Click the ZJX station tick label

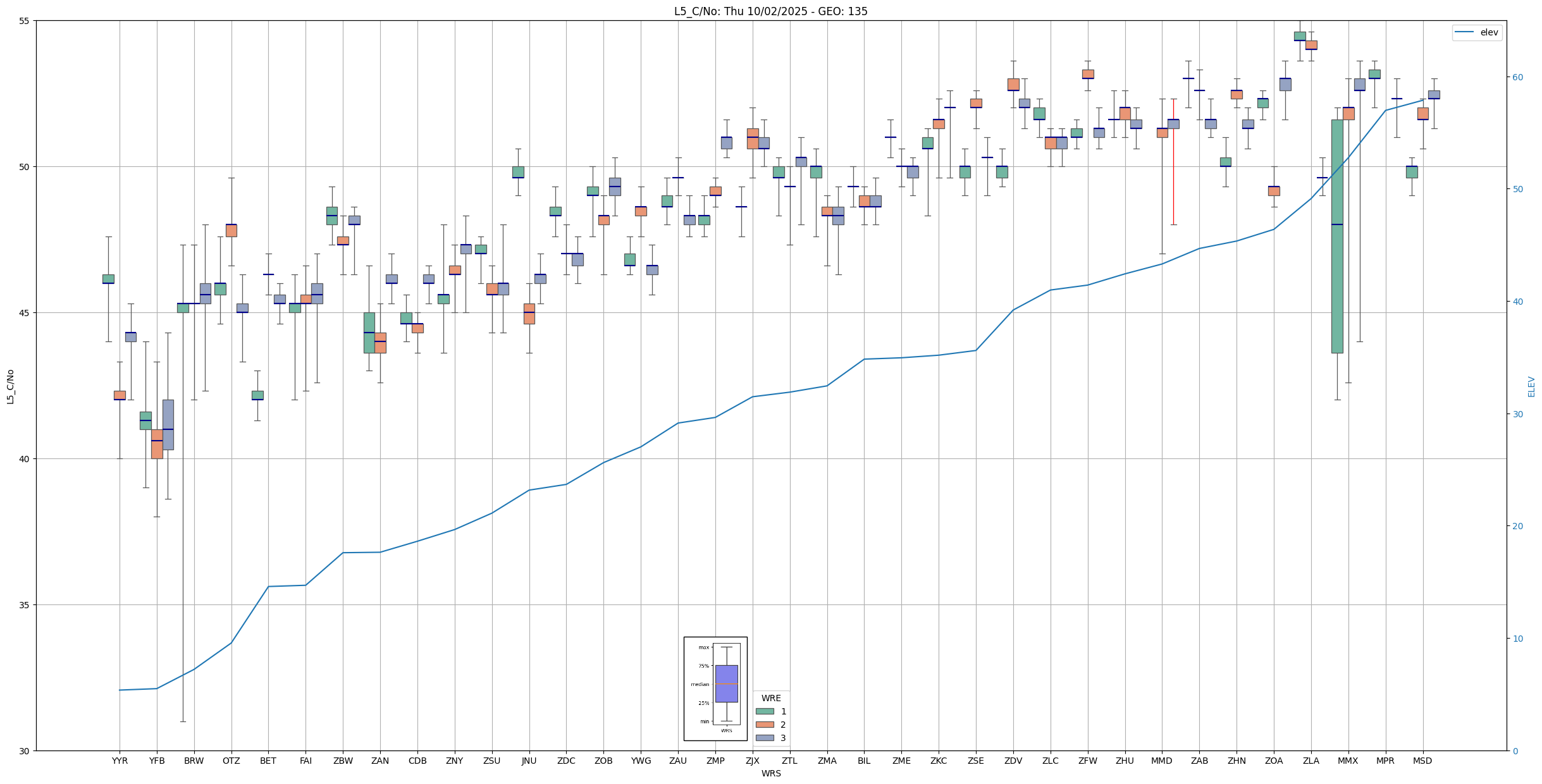753,761
